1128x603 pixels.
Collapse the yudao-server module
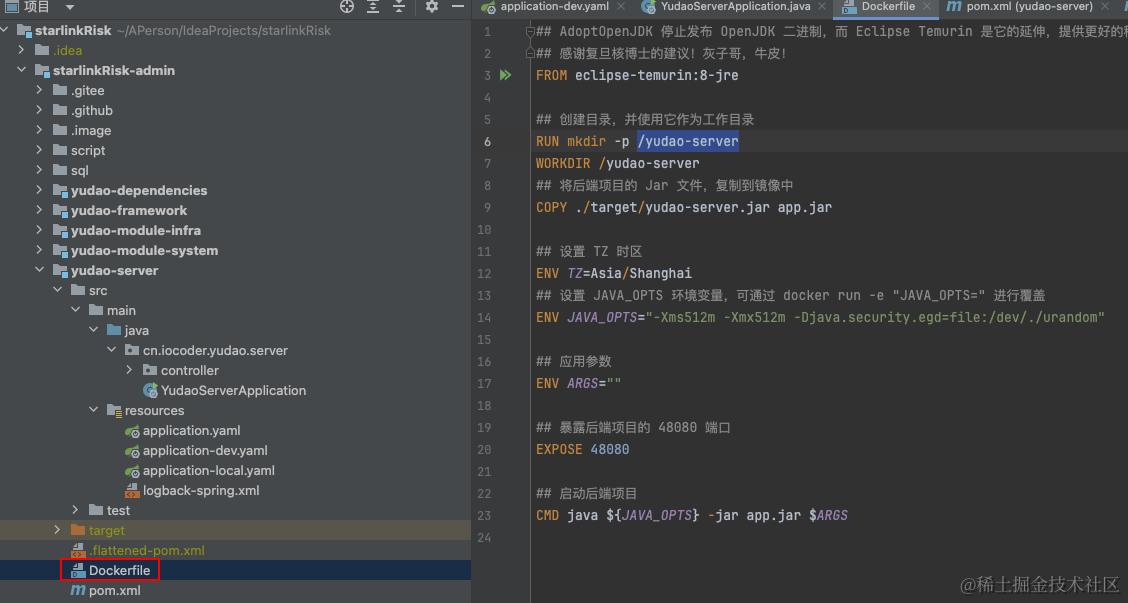point(40,271)
